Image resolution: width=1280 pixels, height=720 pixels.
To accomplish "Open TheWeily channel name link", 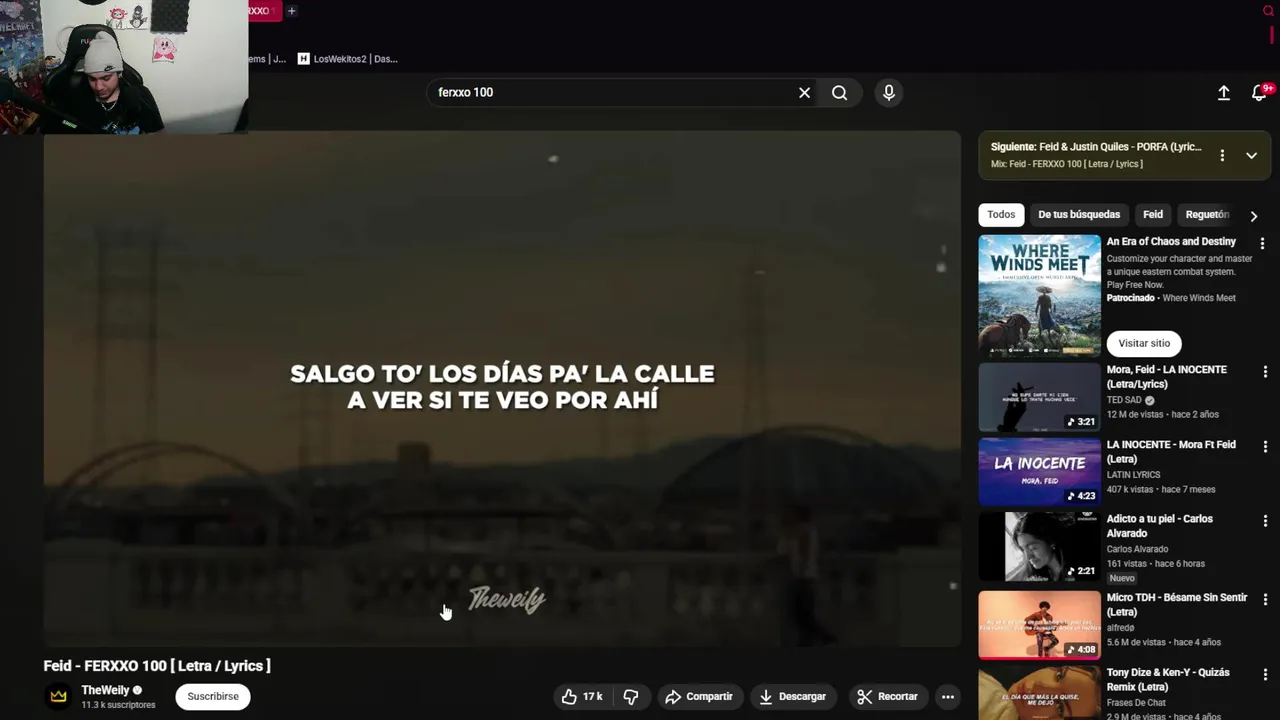I will [105, 690].
